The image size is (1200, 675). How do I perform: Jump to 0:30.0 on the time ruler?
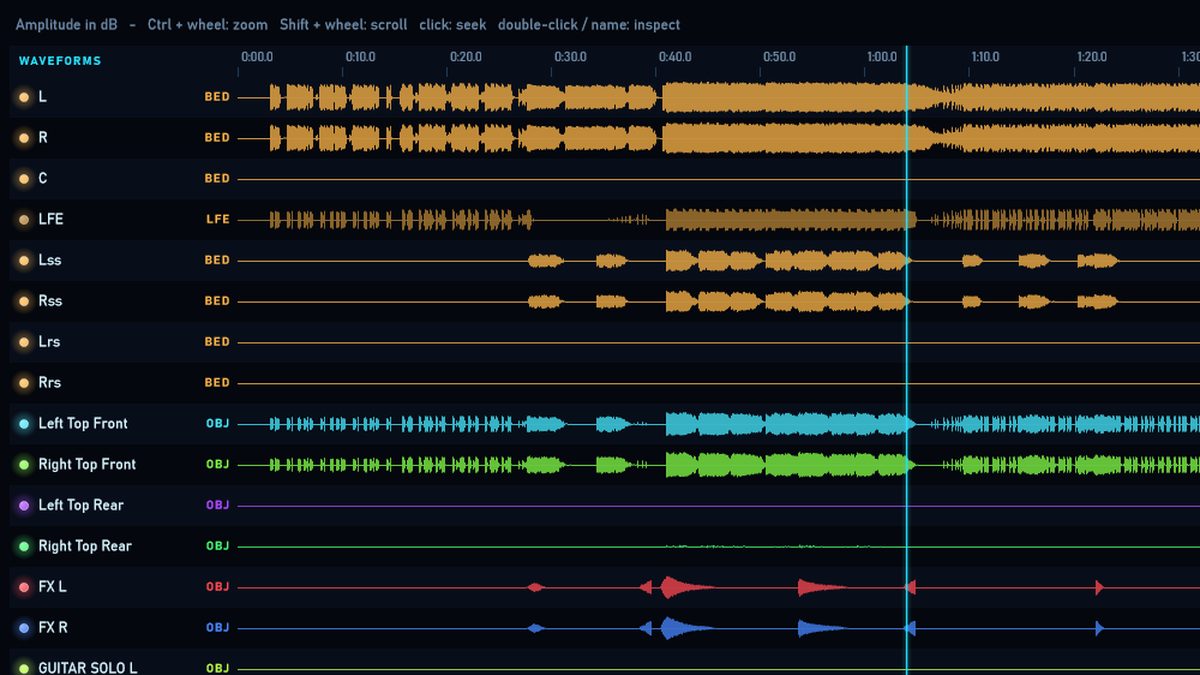tap(570, 57)
